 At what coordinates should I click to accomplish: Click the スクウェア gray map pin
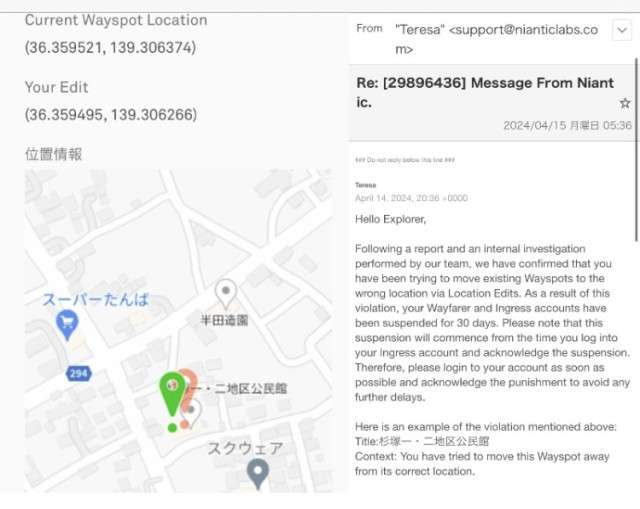pyautogui.click(x=258, y=473)
